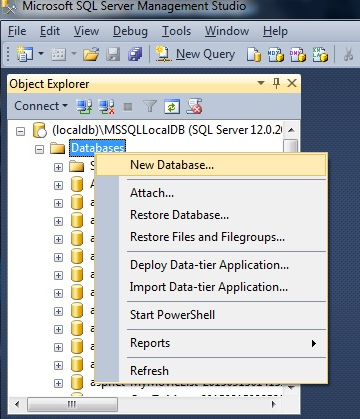Screen dimensions: 360x419
Task: Click the Database Engine Query icon
Action: (254, 54)
